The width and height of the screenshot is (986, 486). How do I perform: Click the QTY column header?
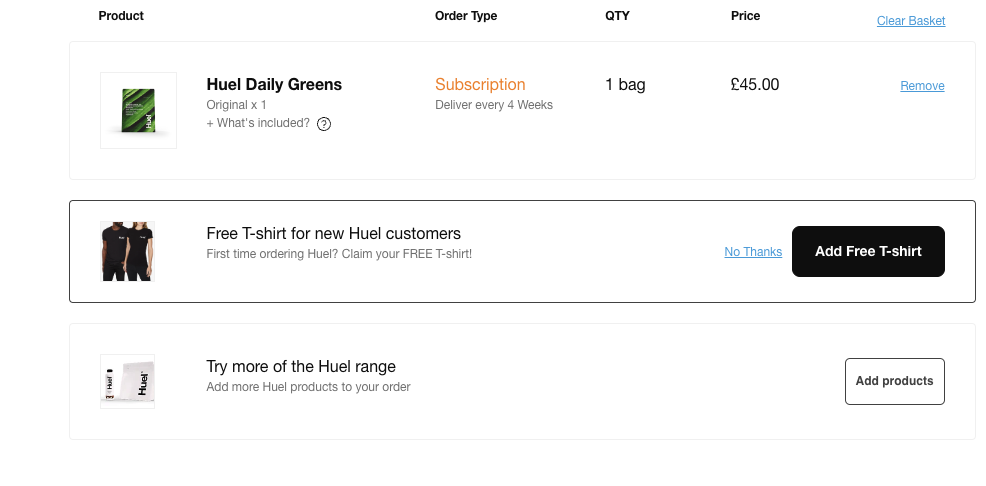[x=617, y=16]
